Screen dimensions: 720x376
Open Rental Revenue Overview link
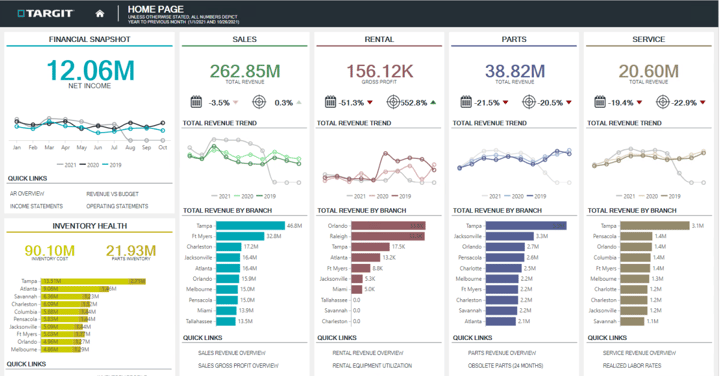pyautogui.click(x=368, y=353)
